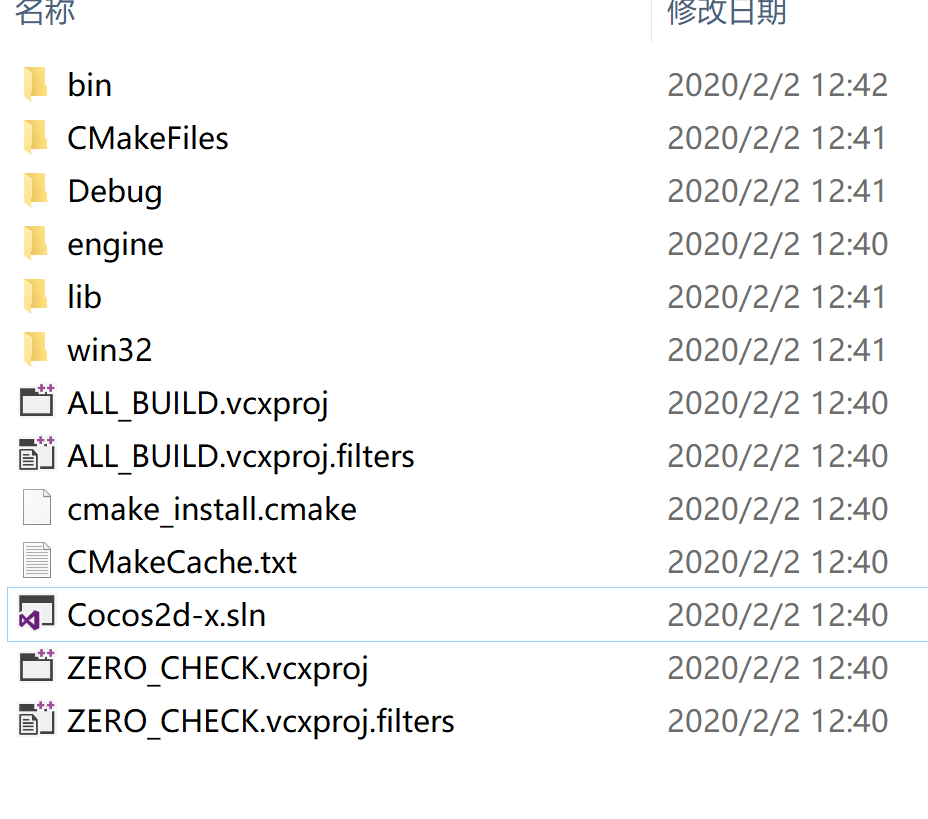Select the bin folder icon

click(x=36, y=84)
